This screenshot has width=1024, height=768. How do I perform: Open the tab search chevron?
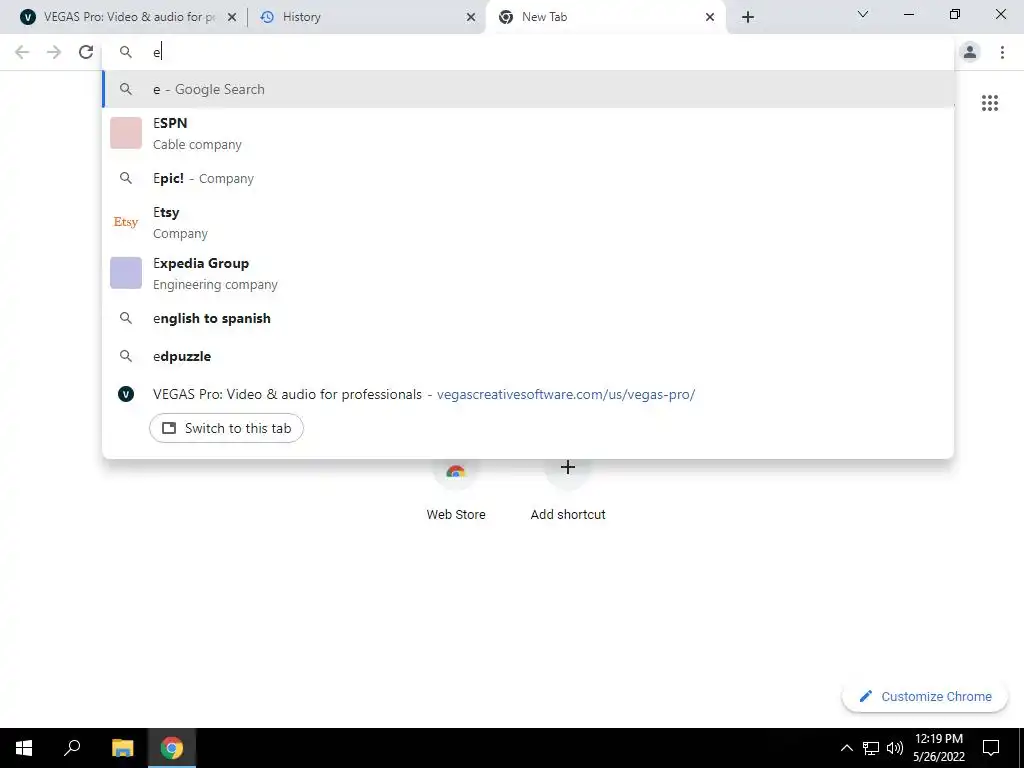click(x=863, y=14)
